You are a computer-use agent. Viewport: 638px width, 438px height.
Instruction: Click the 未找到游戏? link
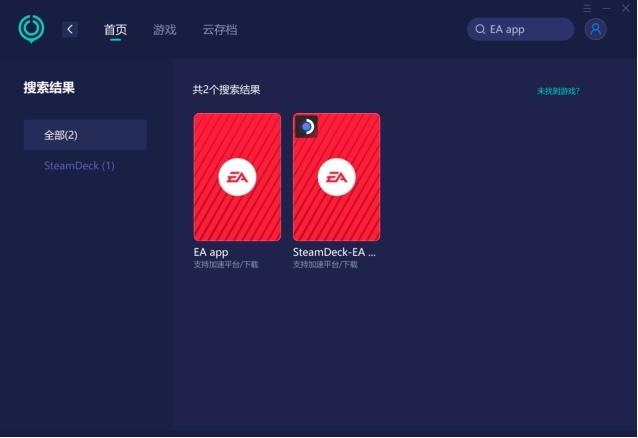[x=558, y=91]
